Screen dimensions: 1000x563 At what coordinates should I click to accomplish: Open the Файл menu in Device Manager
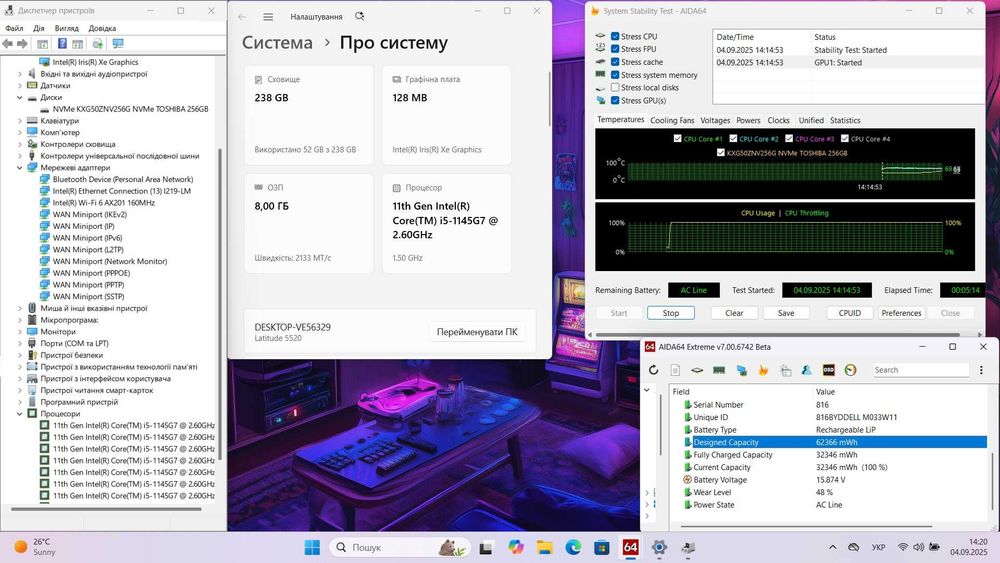tap(14, 28)
